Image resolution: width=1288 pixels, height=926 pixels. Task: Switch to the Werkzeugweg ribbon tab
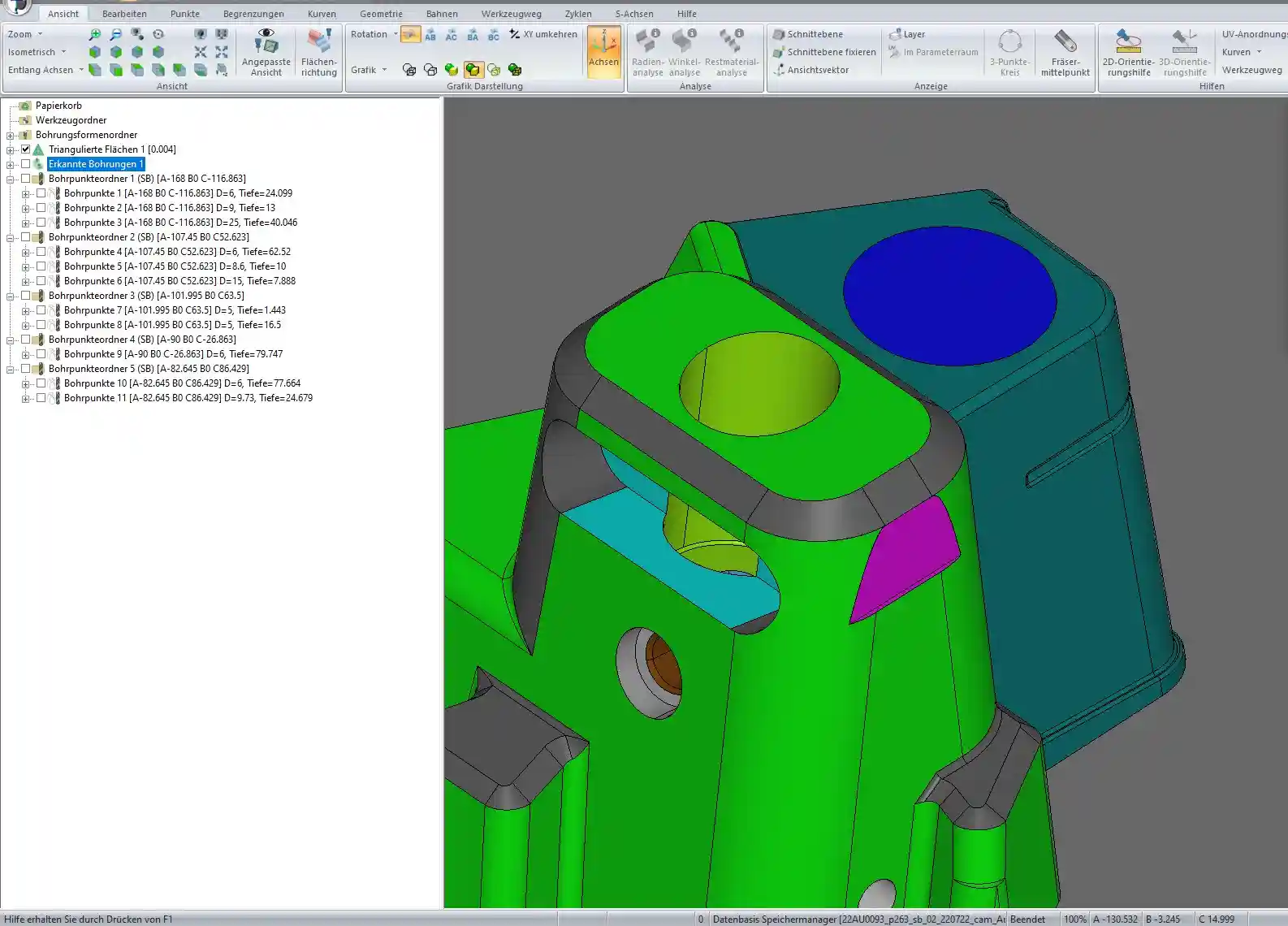coord(511,14)
